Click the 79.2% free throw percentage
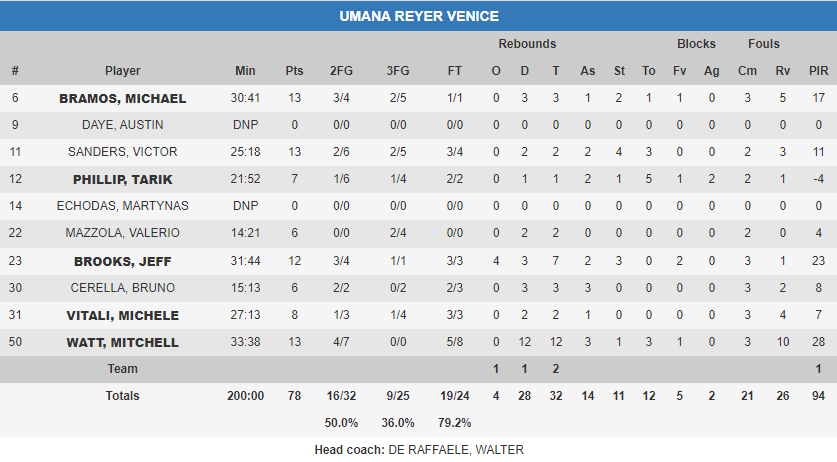 click(455, 422)
